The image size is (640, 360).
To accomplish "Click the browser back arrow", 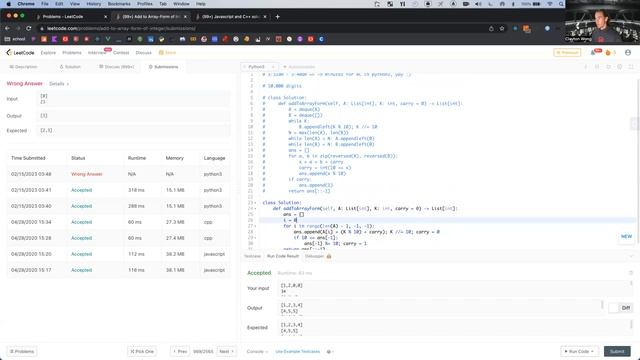I will (x=7, y=29).
